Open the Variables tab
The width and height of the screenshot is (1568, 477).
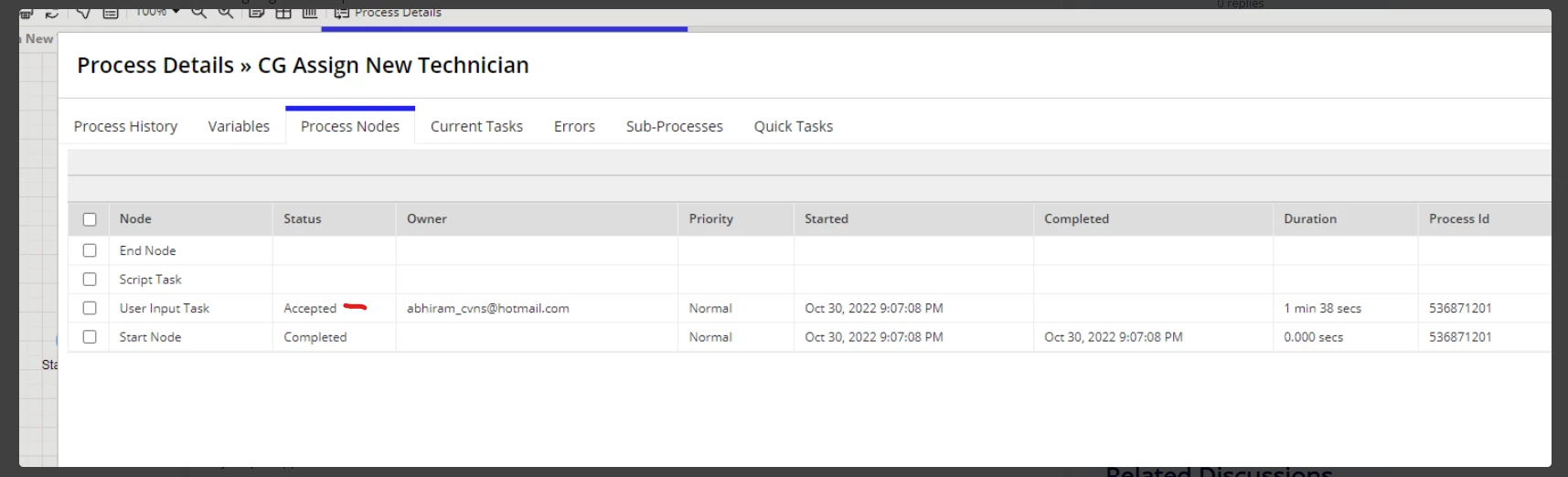point(239,126)
